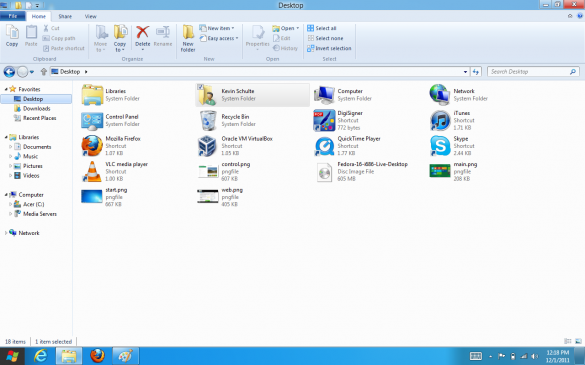585x365 pixels.
Task: Select the QuickTime Player shortcut icon
Action: (x=324, y=146)
